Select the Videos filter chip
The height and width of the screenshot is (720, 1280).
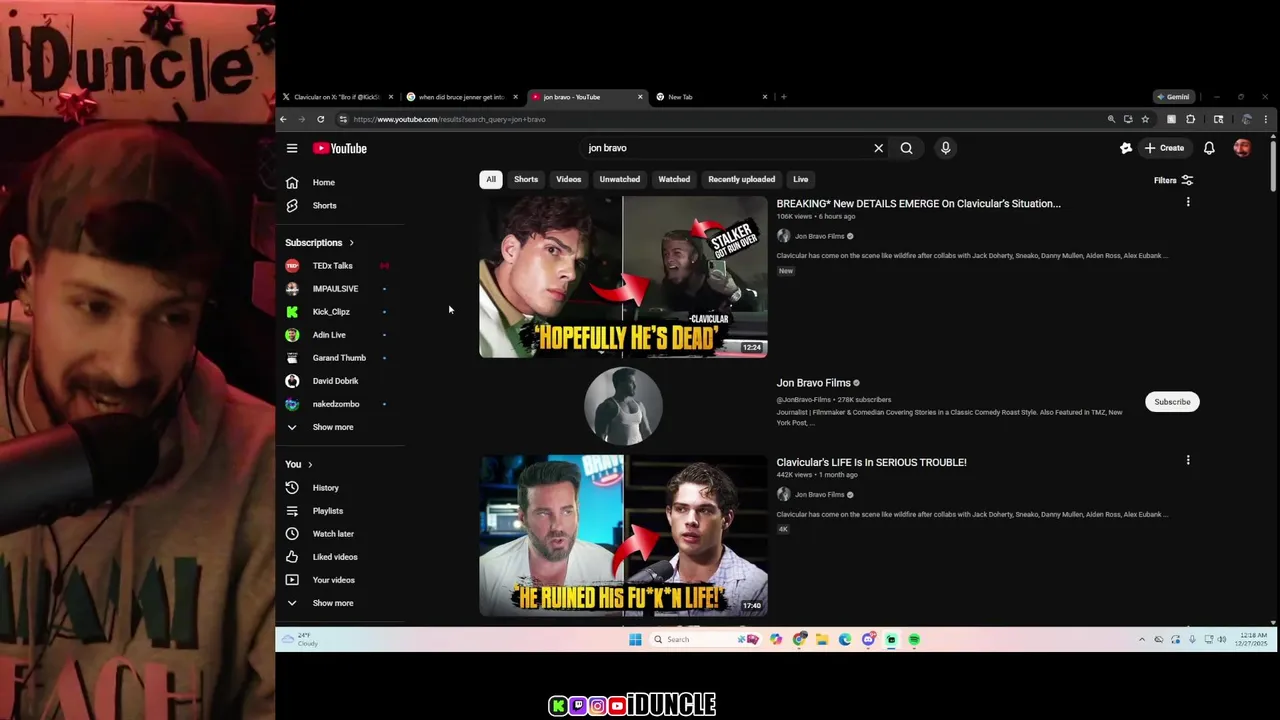click(569, 179)
